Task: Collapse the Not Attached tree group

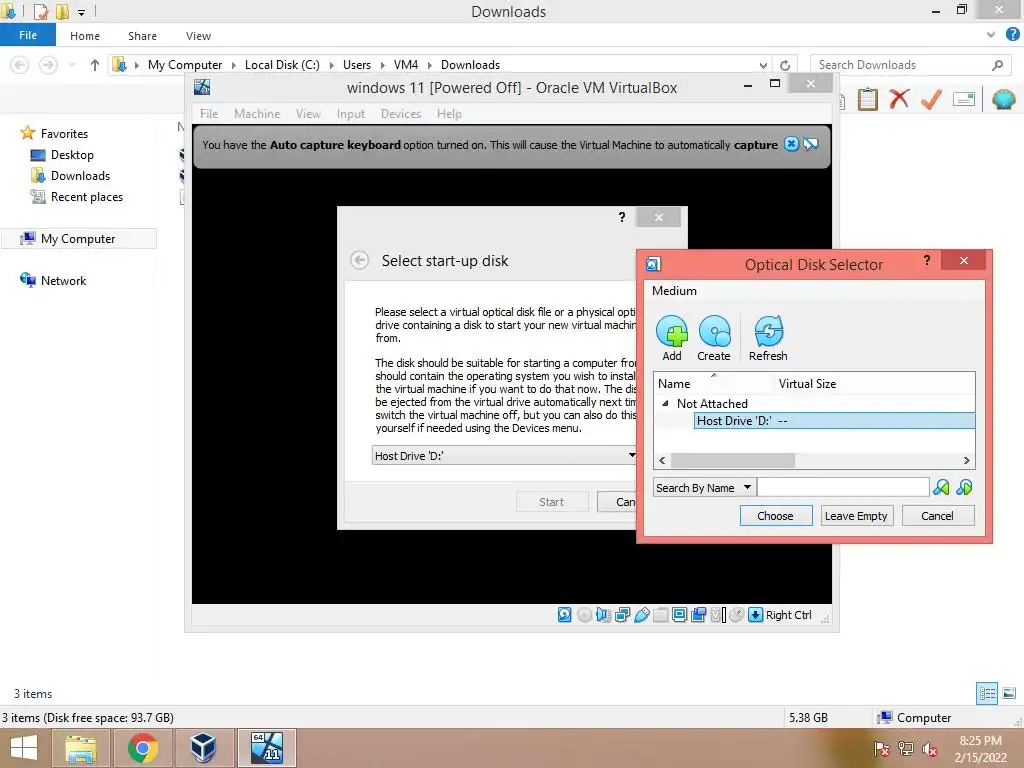Action: [665, 404]
